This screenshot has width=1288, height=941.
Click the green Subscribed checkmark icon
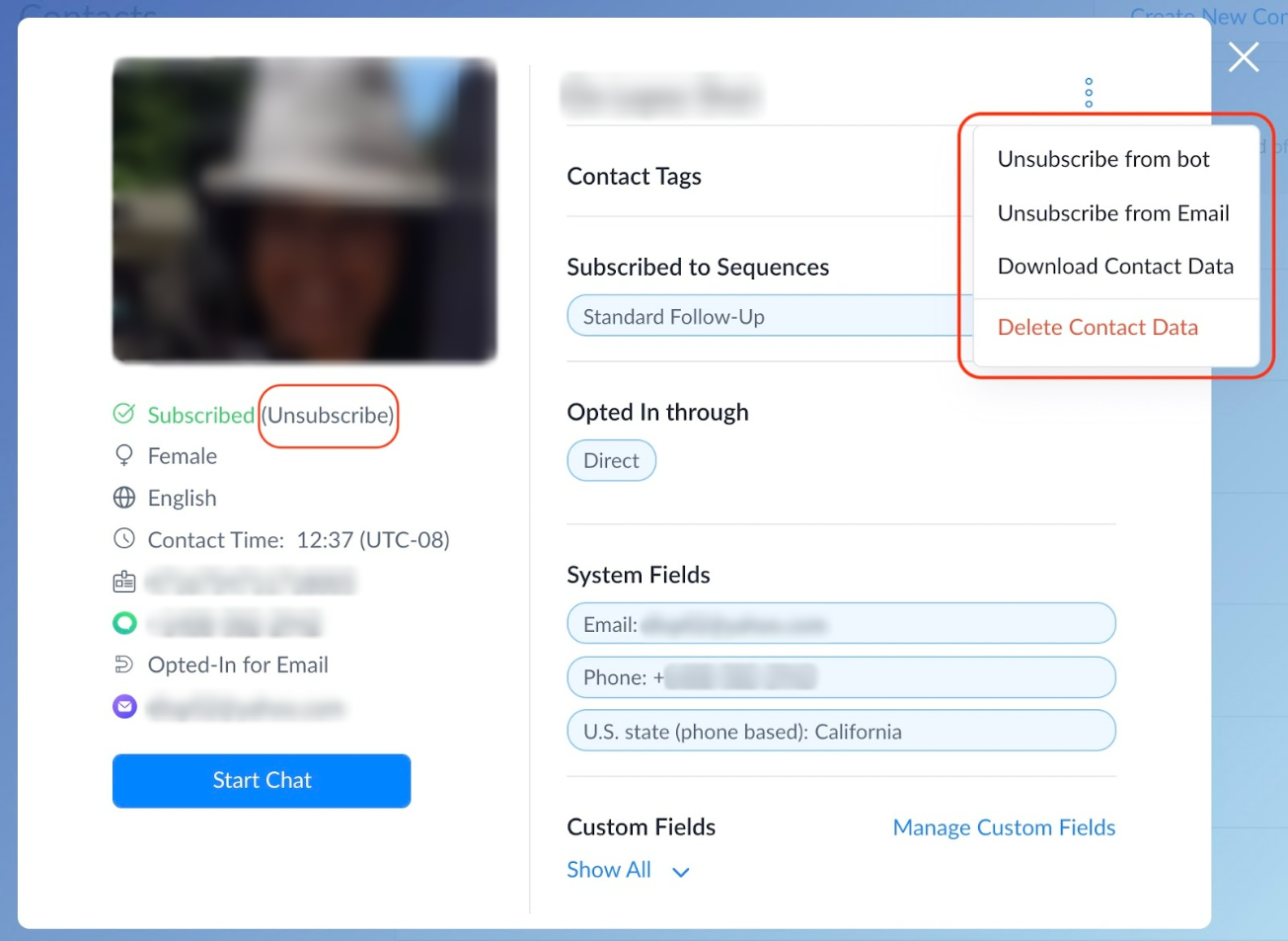pos(124,414)
